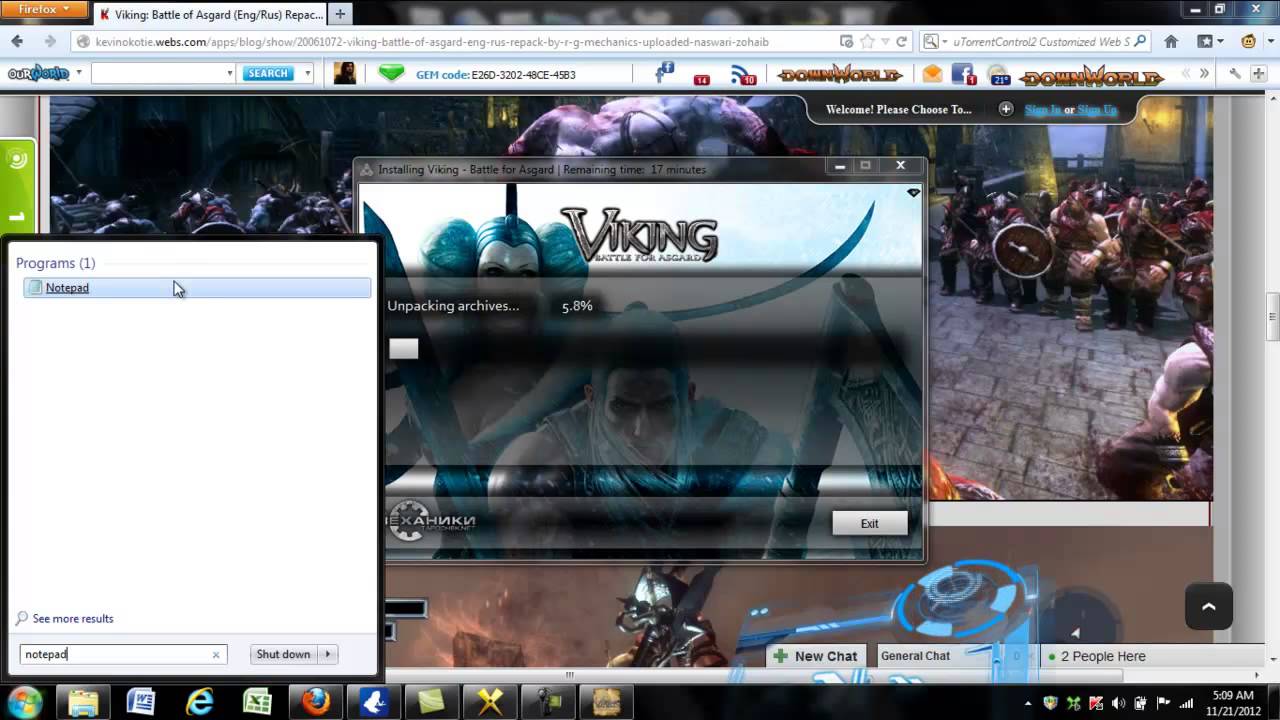Image resolution: width=1280 pixels, height=720 pixels.
Task: Click the installer top-right options arrow
Action: [913, 193]
